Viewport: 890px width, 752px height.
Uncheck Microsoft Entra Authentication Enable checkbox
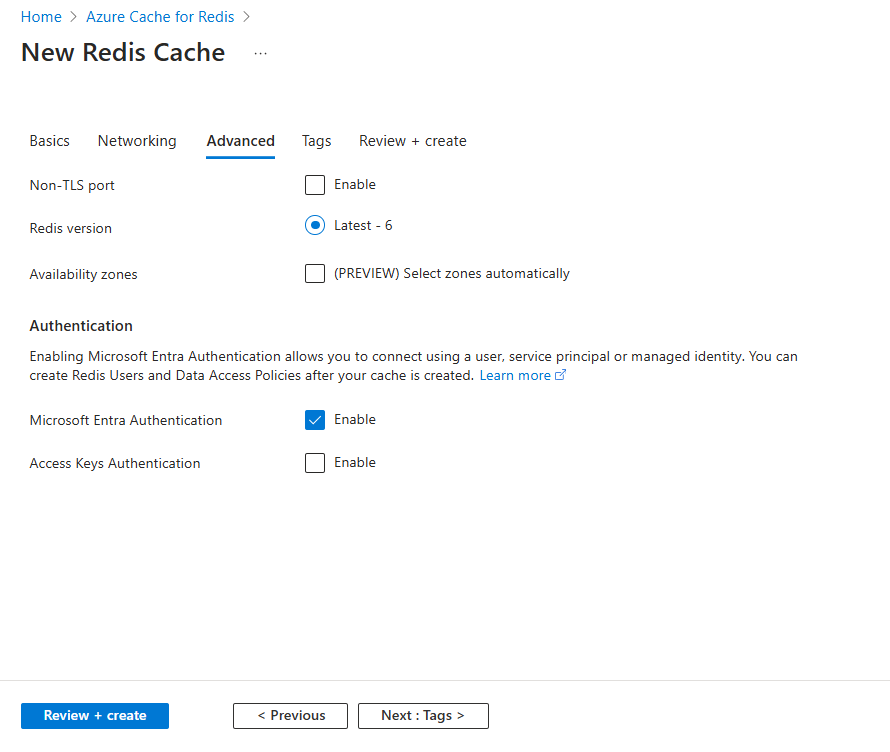[315, 420]
